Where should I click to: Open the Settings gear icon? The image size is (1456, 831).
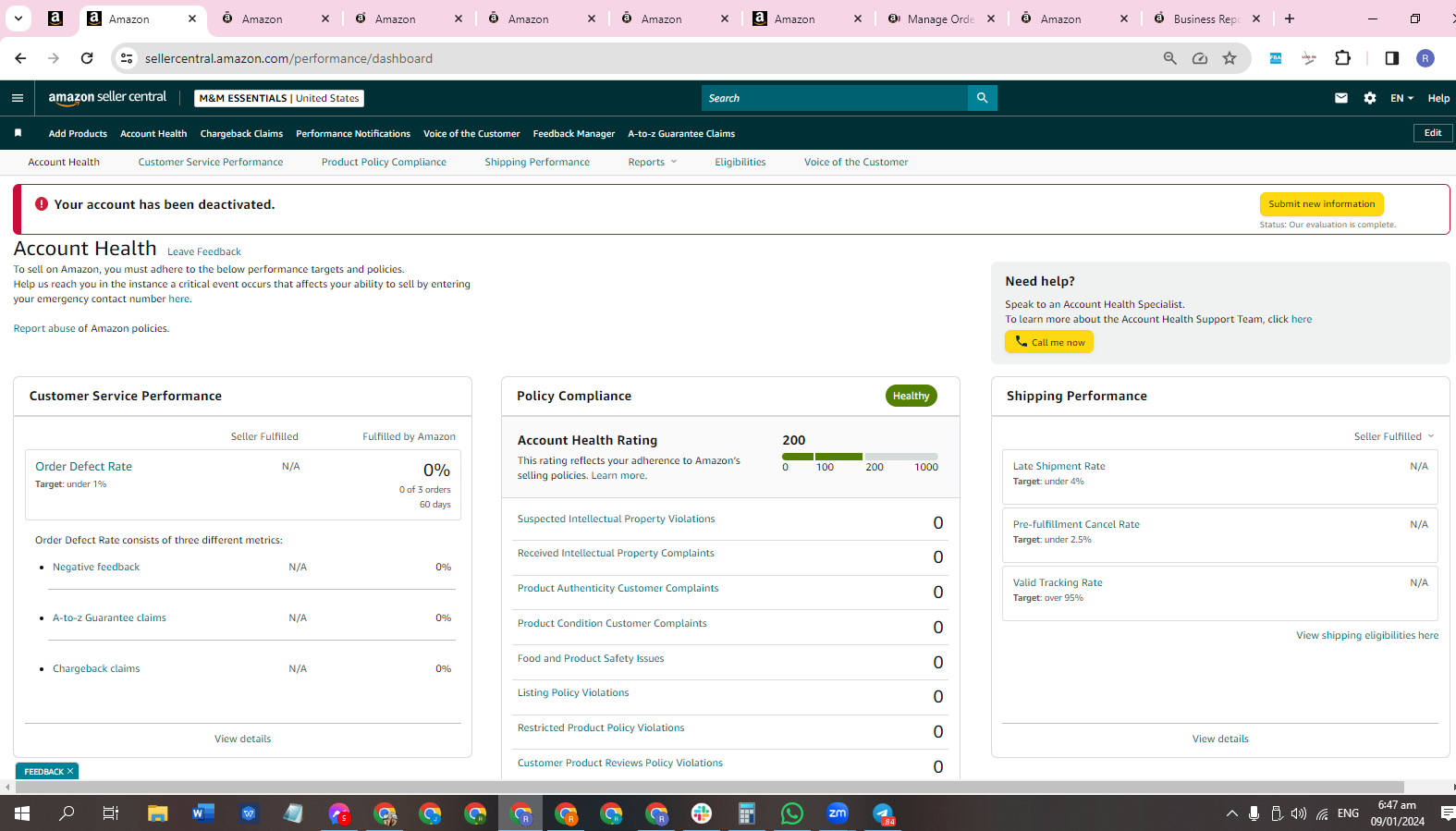pyautogui.click(x=1370, y=98)
